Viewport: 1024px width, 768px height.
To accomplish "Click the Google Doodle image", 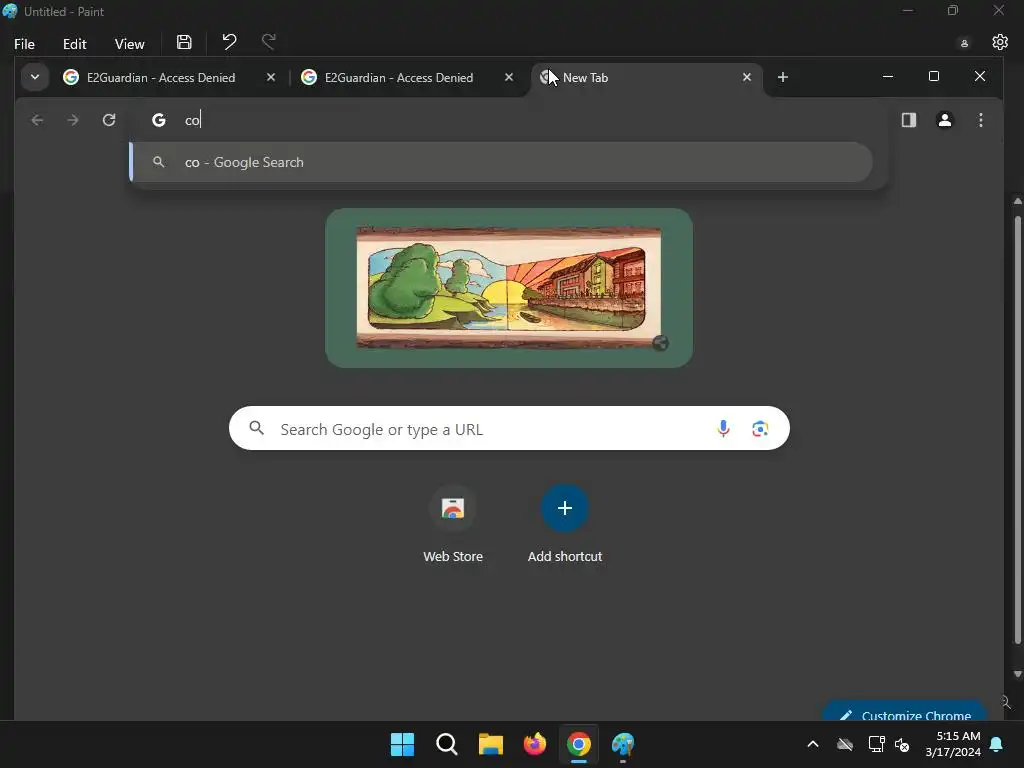I will (509, 288).
